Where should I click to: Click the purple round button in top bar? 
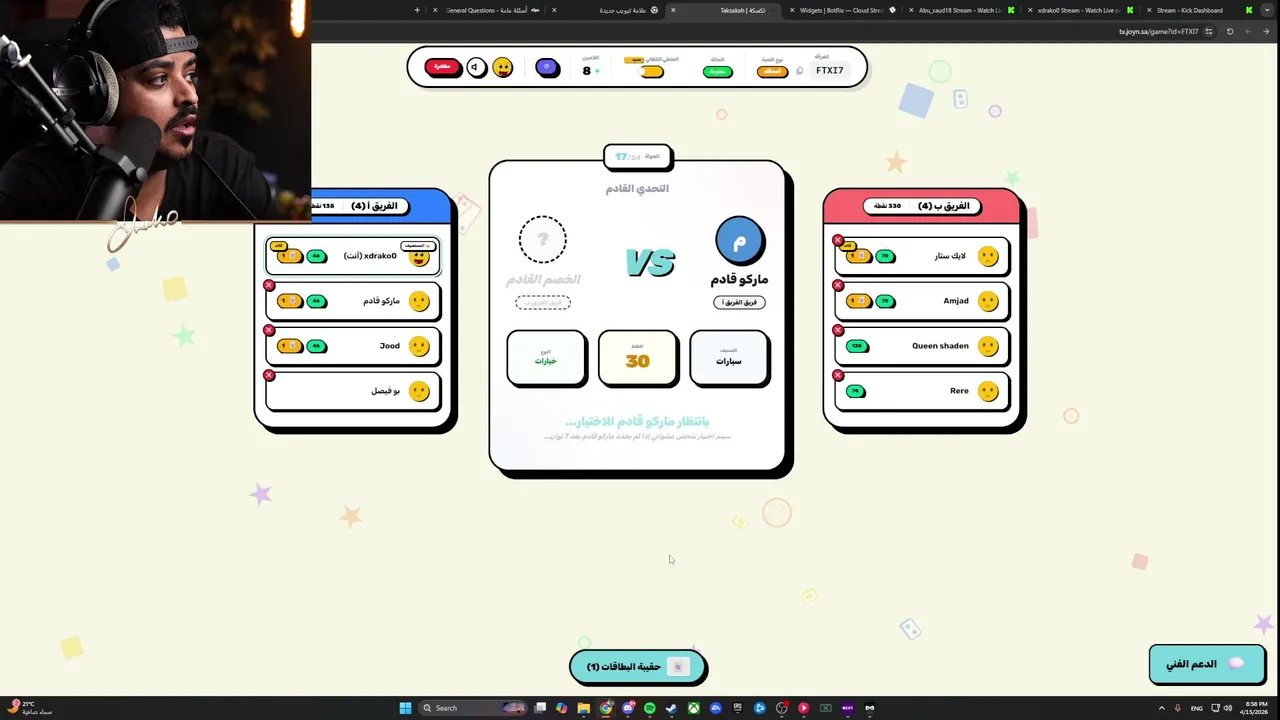[547, 67]
